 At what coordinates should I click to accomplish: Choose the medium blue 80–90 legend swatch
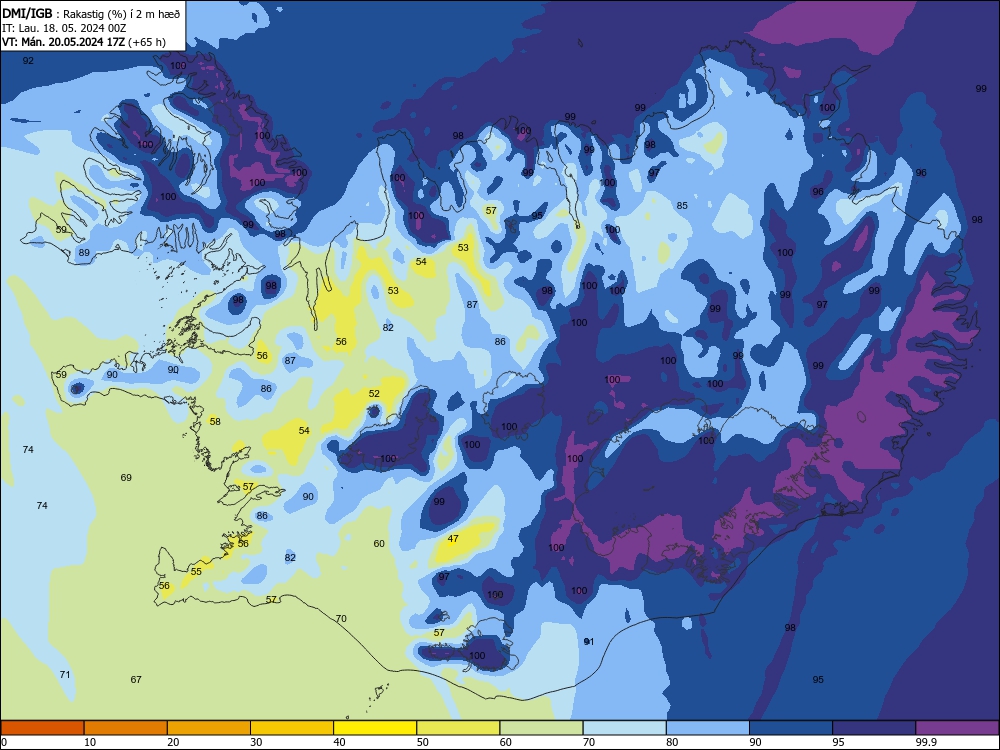(708, 728)
